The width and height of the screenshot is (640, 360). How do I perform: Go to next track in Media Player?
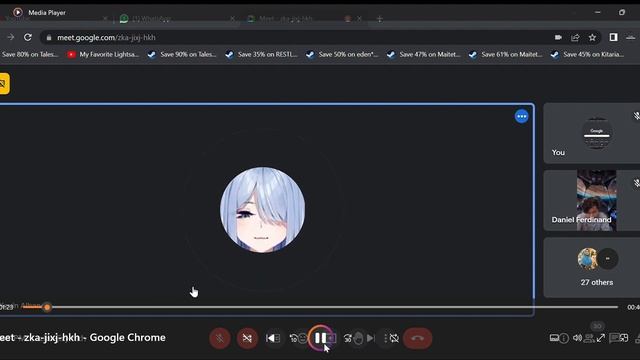[x=370, y=338]
